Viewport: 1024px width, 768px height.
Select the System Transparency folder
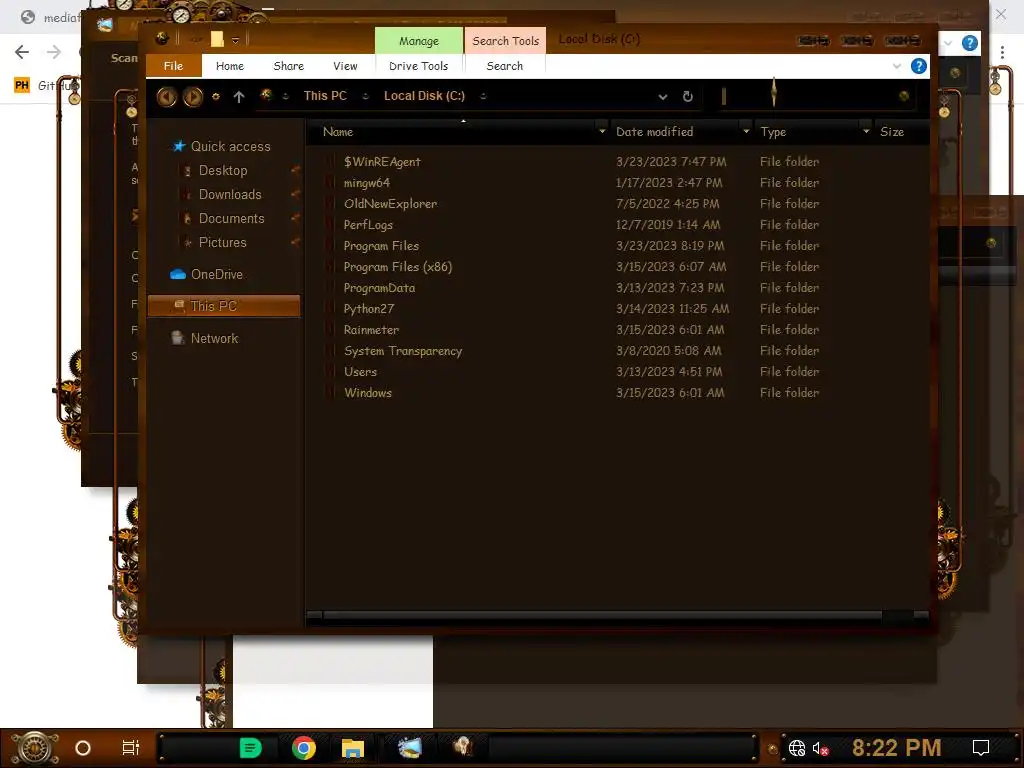click(403, 351)
